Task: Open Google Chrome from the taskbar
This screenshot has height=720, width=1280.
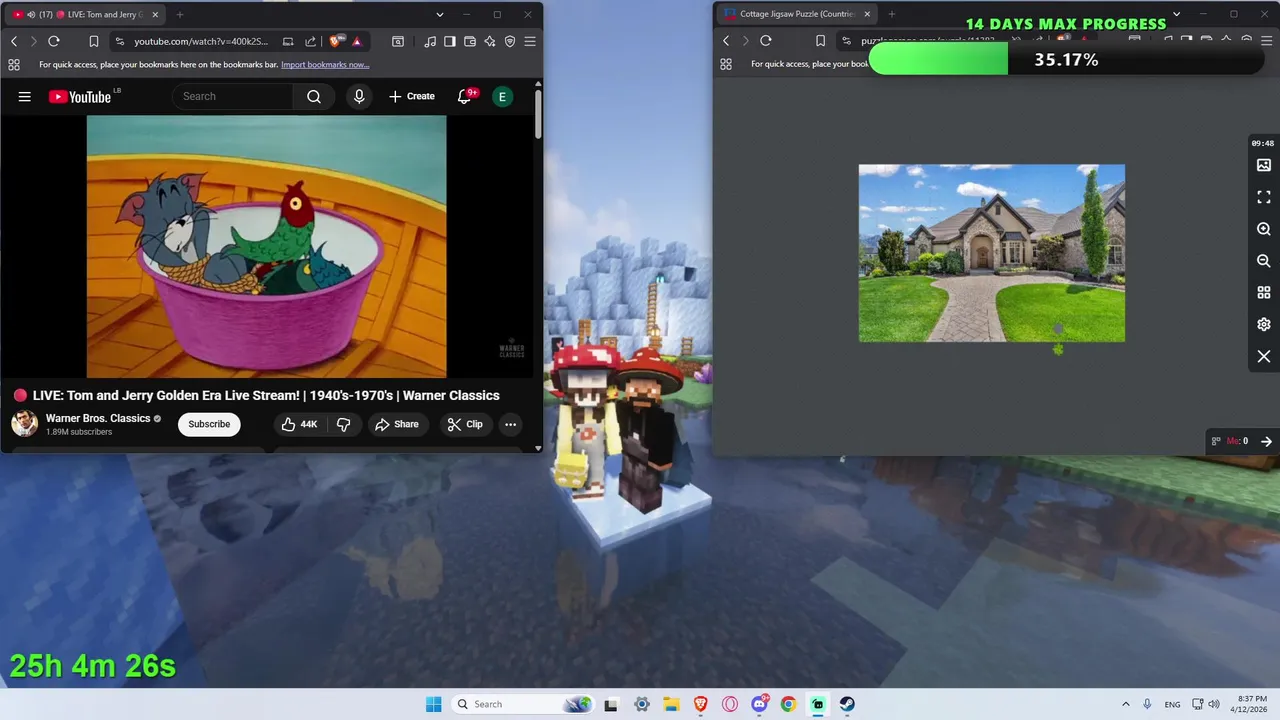Action: (x=788, y=704)
